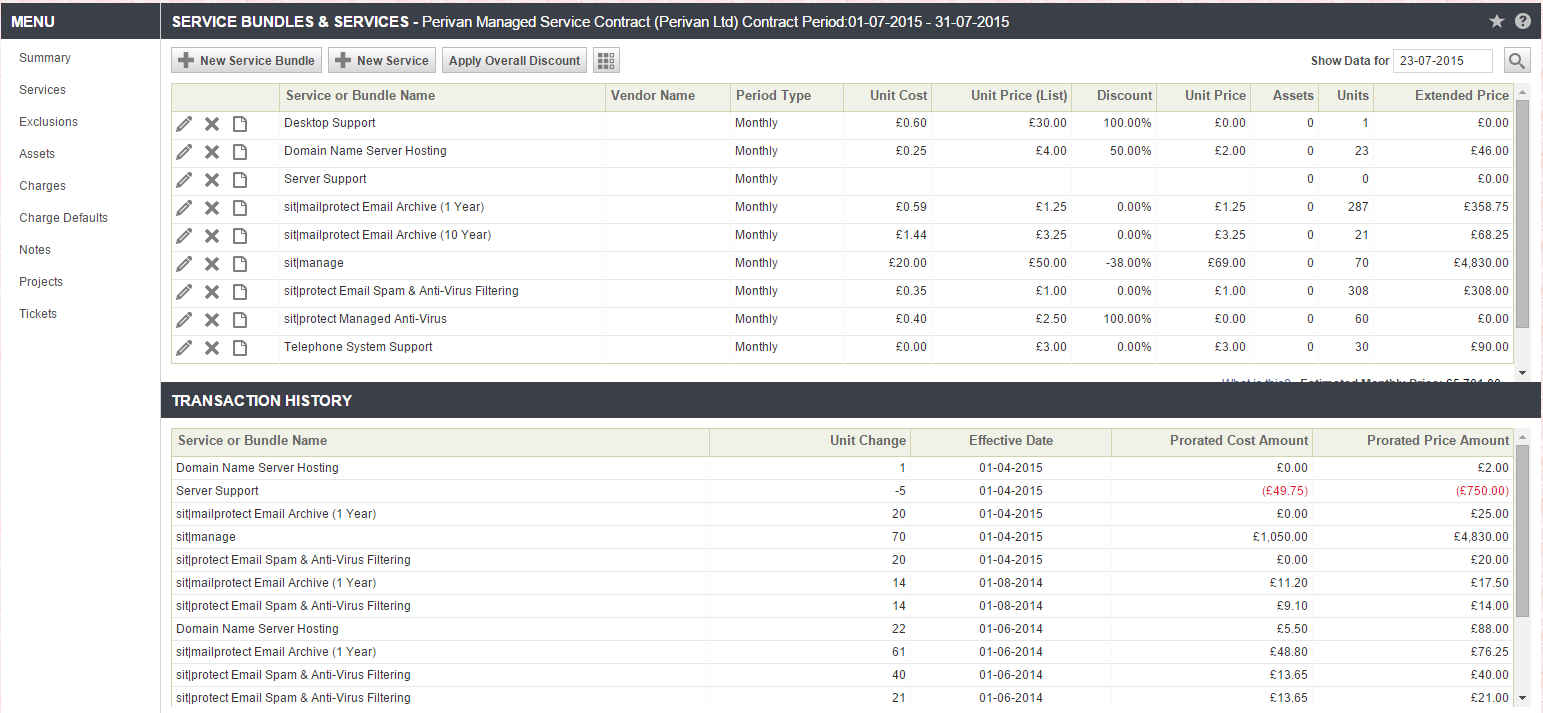This screenshot has width=1543, height=713.
Task: Sort by Vendor Name column header
Action: click(x=667, y=97)
